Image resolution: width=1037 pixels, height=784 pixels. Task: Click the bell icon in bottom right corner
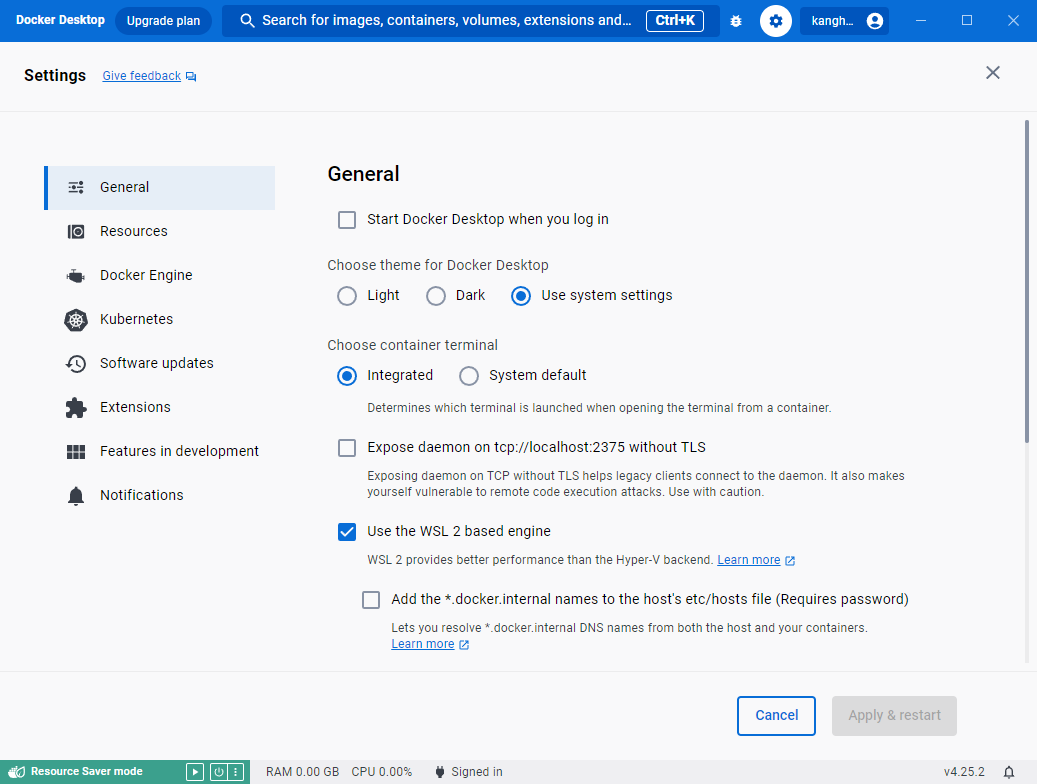click(x=1009, y=772)
